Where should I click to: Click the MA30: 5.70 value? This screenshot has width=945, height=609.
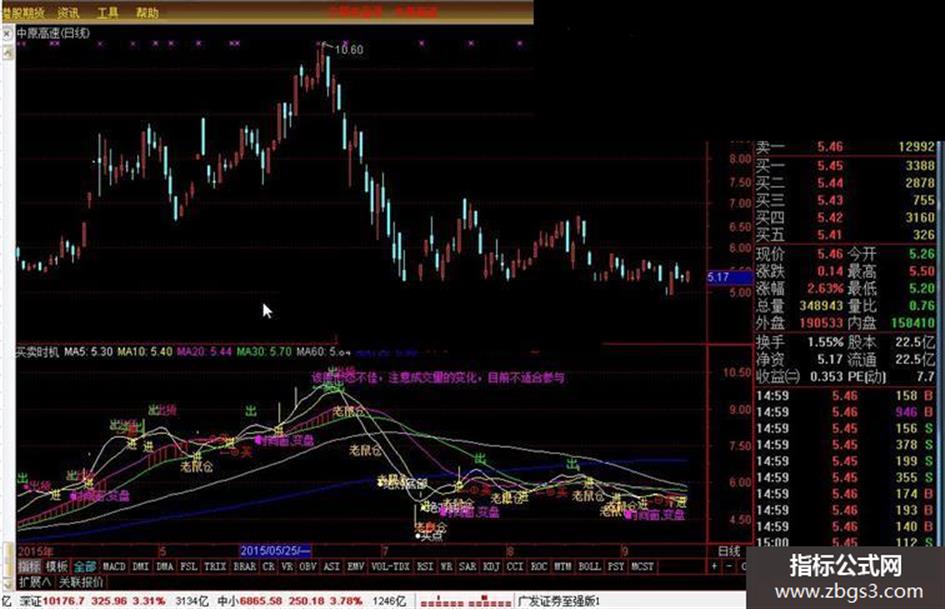(x=264, y=352)
